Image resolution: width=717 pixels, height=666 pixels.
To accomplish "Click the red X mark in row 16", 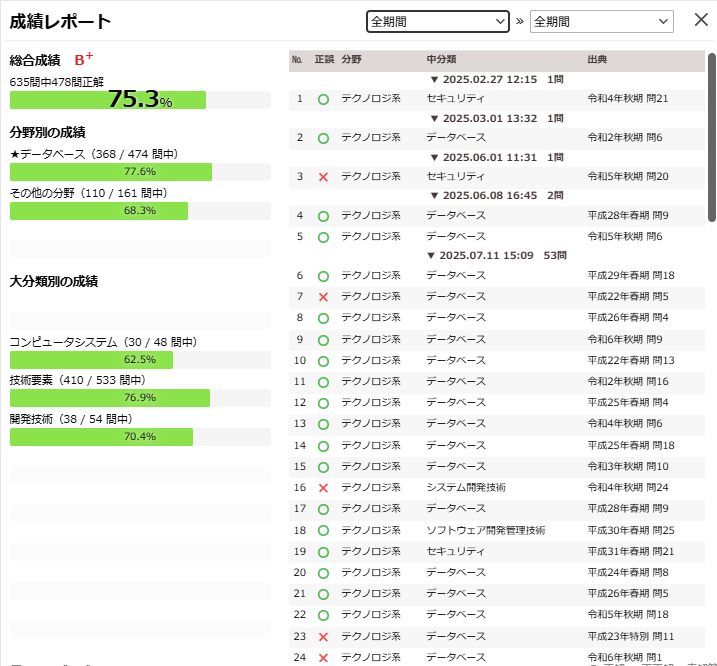I will click(x=323, y=488).
